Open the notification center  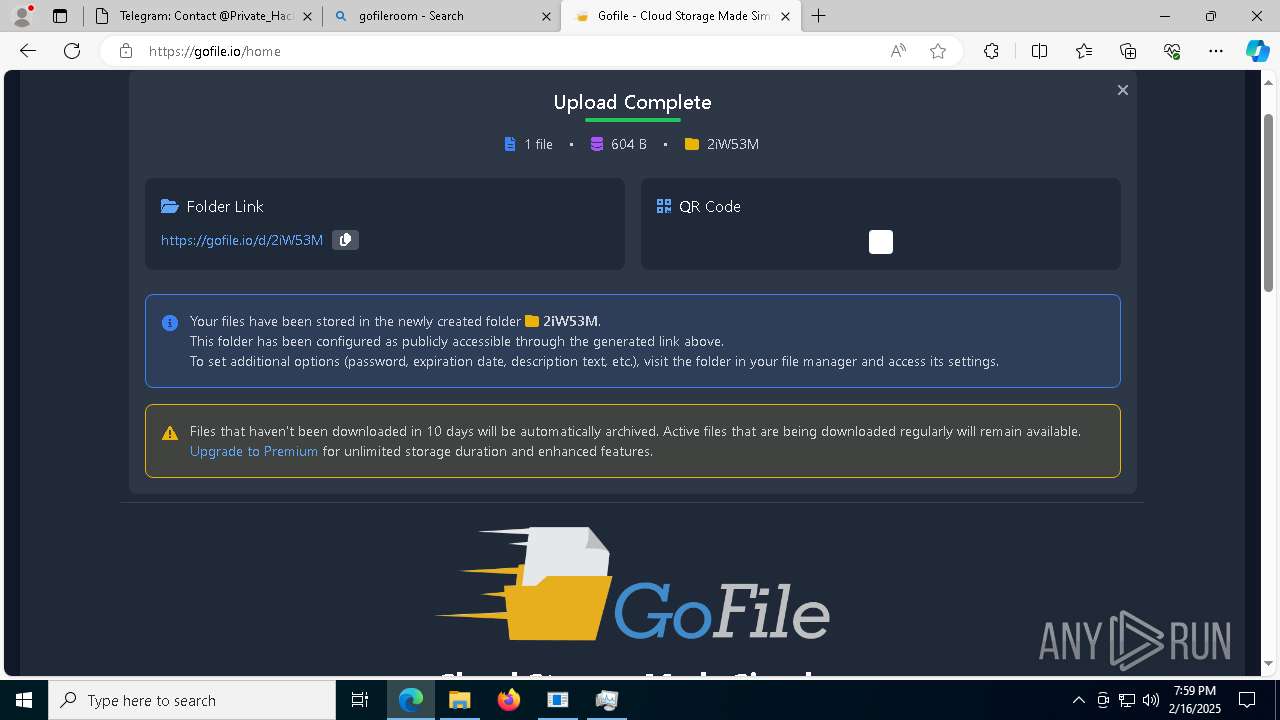(1247, 700)
